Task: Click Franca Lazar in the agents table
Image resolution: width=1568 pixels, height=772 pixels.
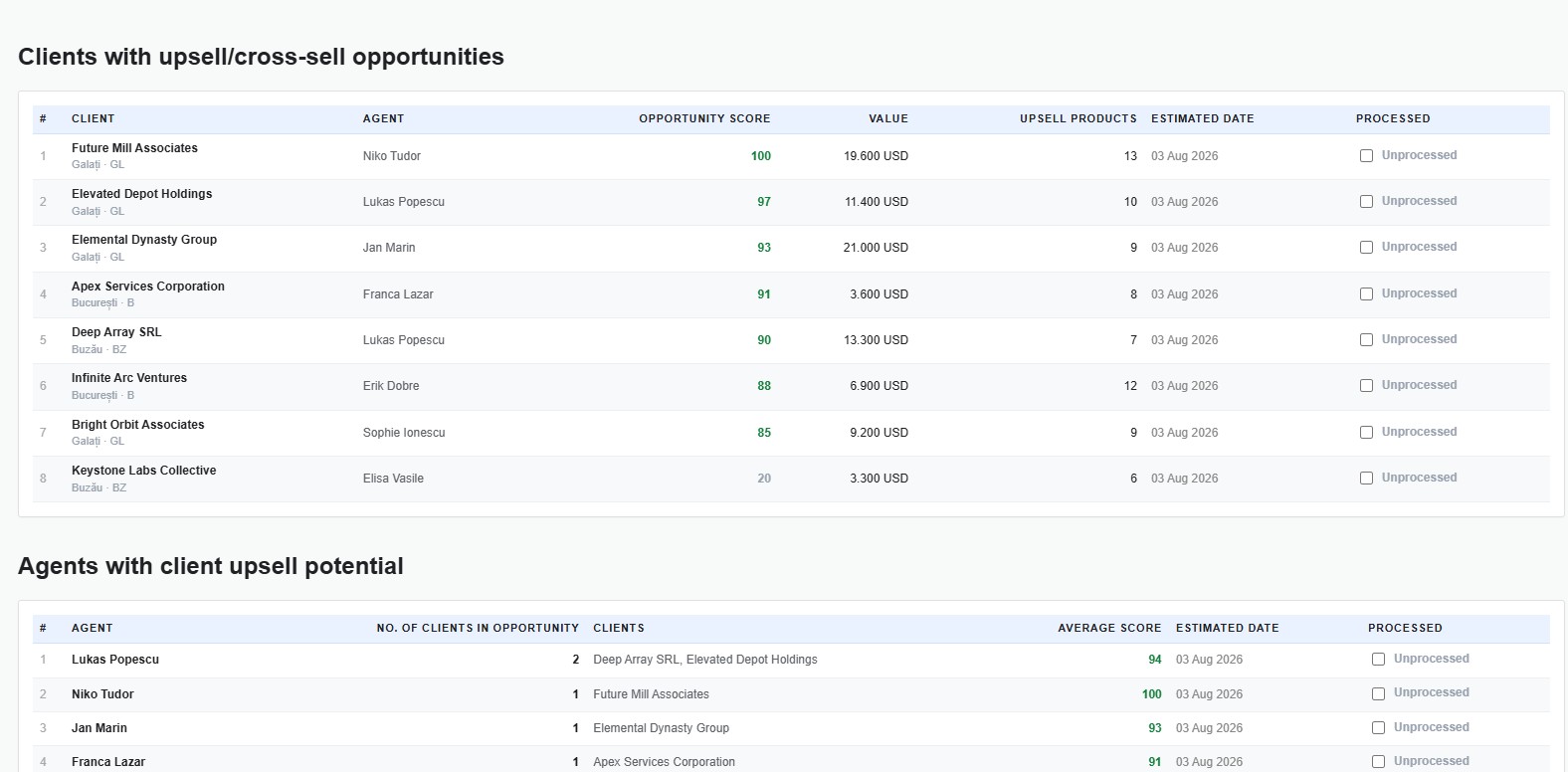Action: [x=108, y=762]
